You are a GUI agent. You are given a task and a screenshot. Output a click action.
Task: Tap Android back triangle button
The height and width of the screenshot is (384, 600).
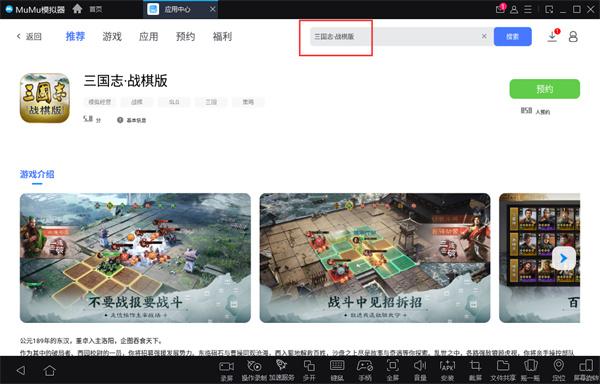coord(21,370)
